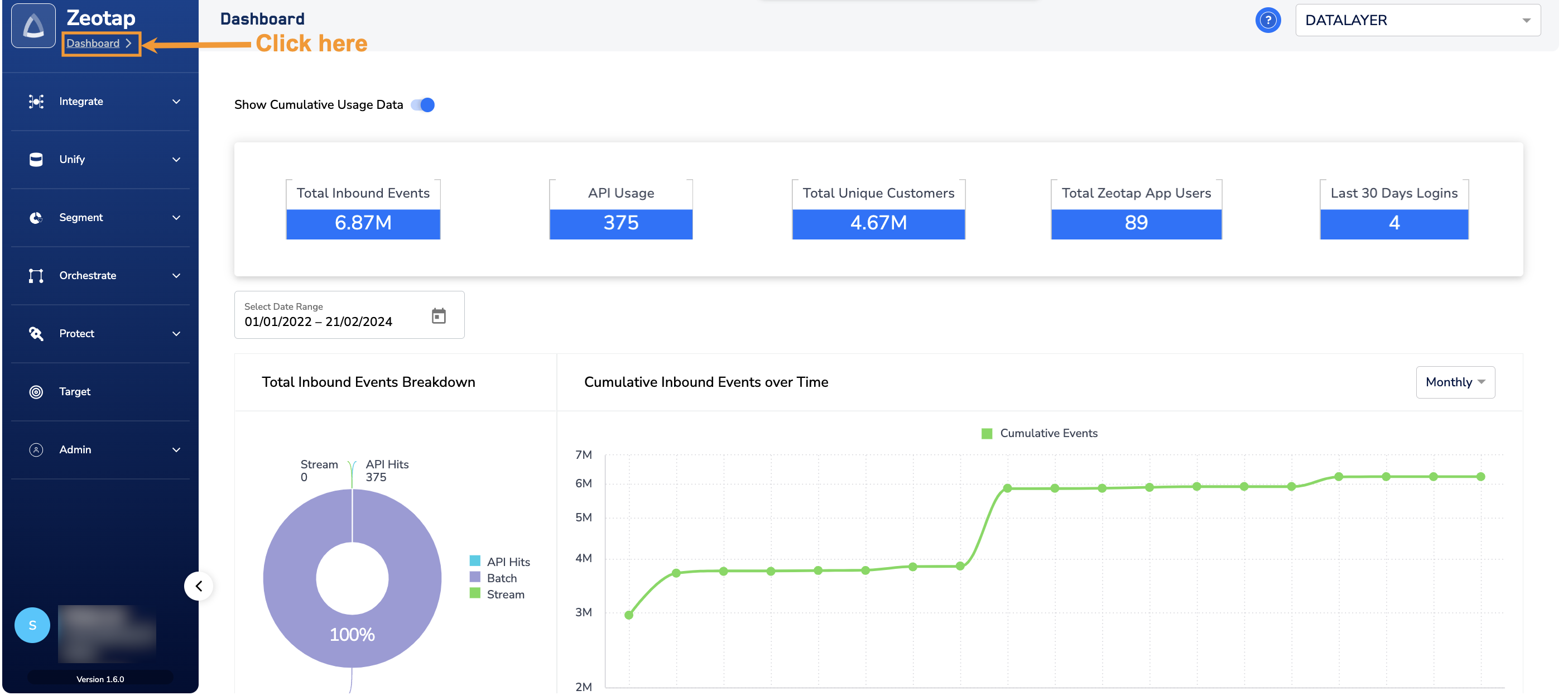Click the Unify database icon
1568x700 pixels.
36,160
